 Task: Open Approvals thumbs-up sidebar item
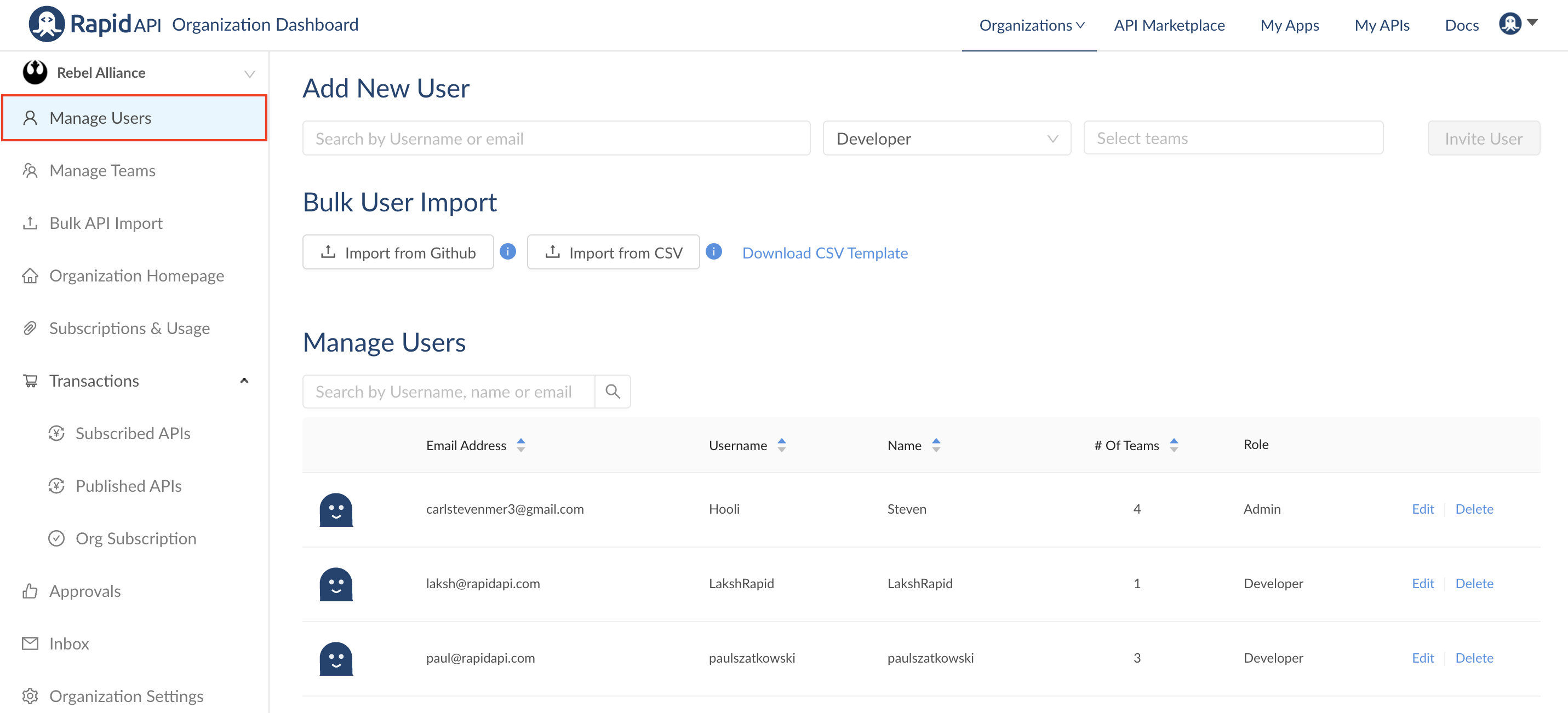(84, 591)
